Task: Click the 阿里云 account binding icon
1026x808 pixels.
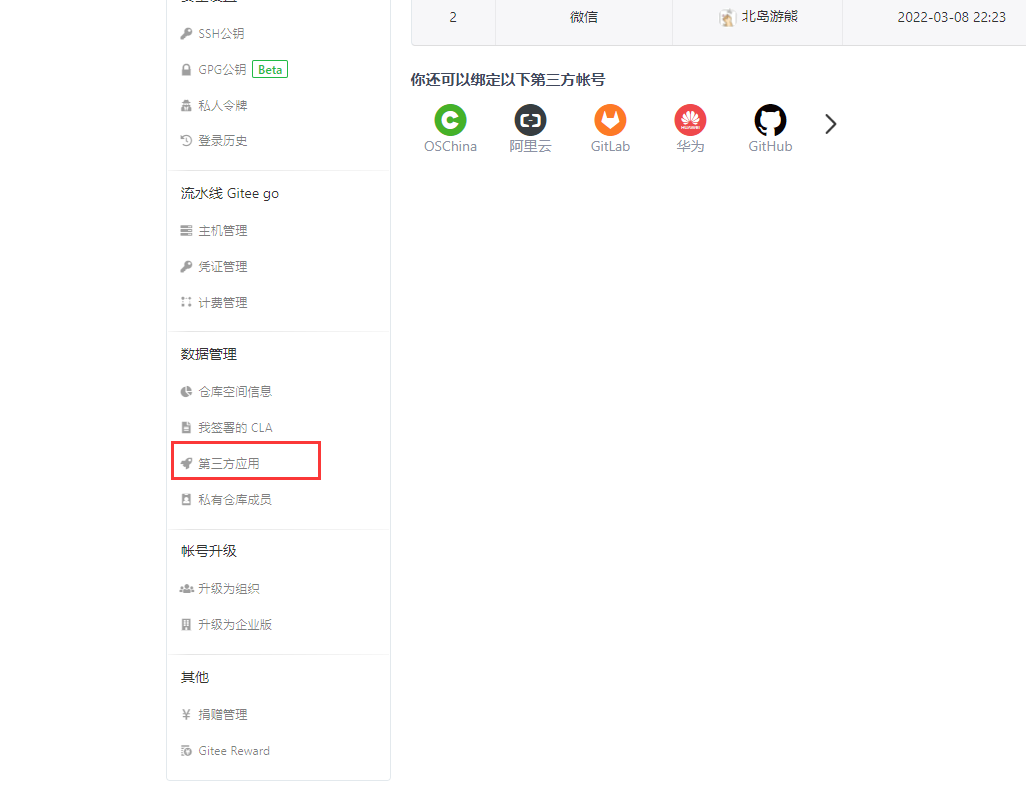Action: pos(530,121)
